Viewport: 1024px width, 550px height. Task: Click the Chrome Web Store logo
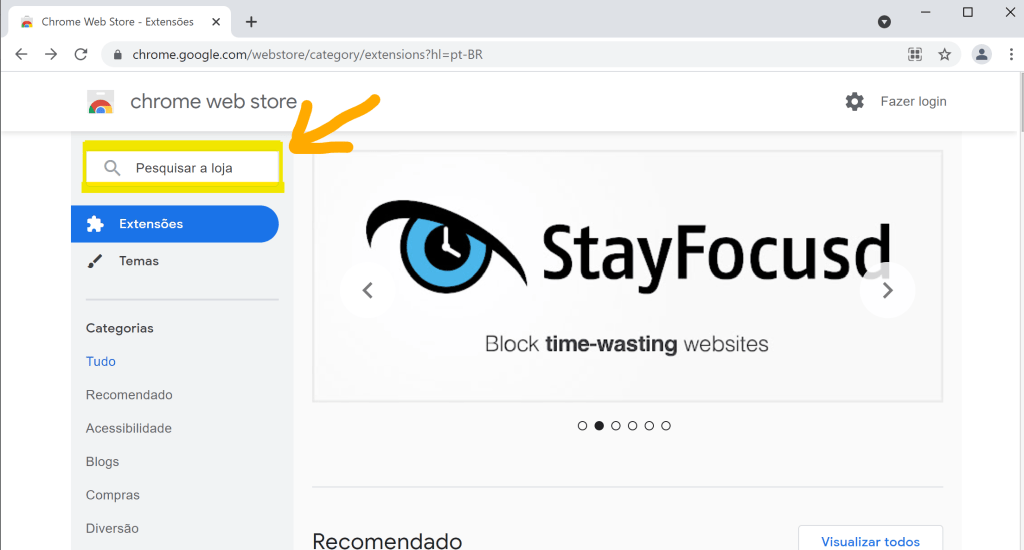(101, 102)
